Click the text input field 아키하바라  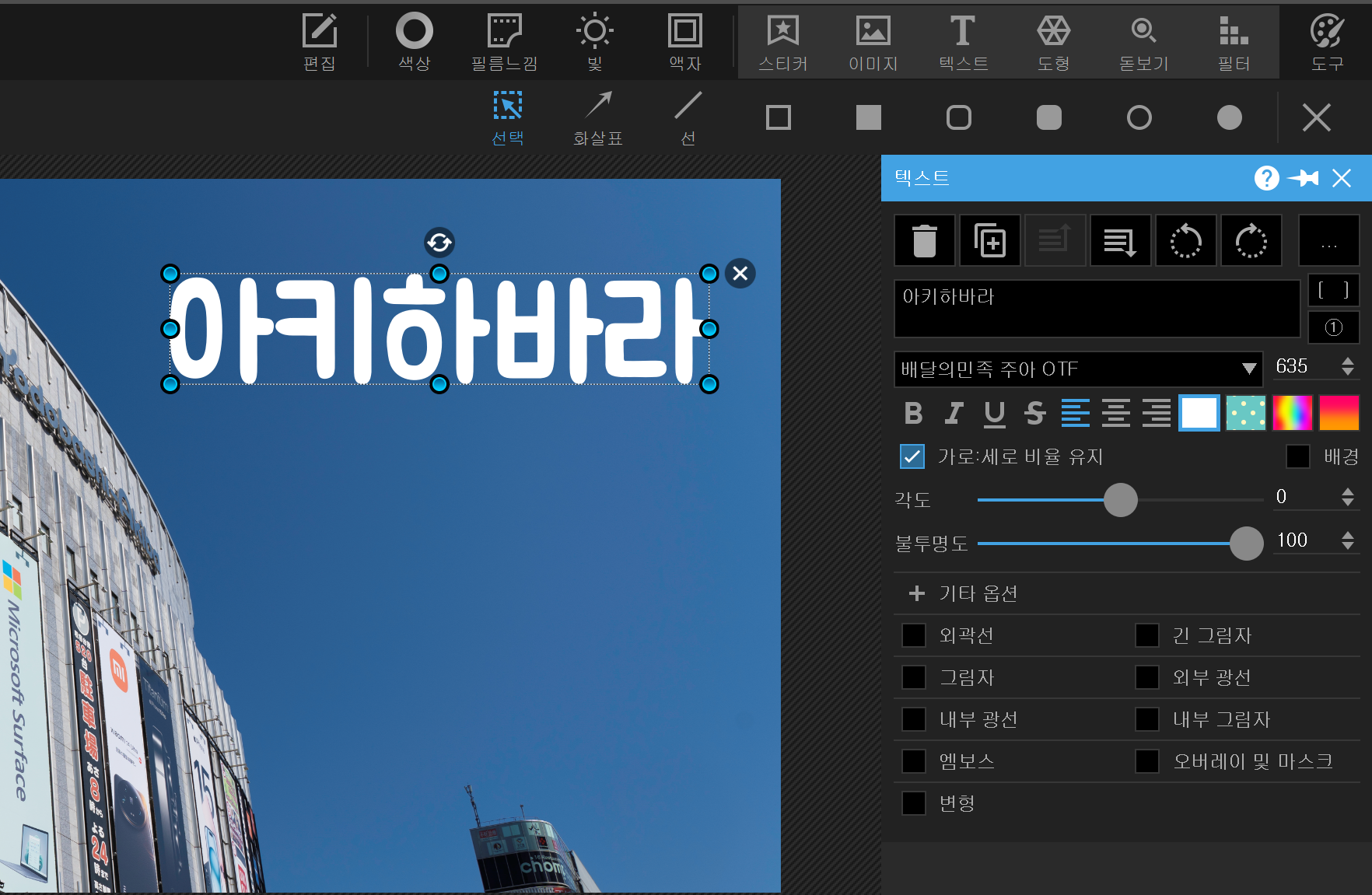click(1097, 309)
